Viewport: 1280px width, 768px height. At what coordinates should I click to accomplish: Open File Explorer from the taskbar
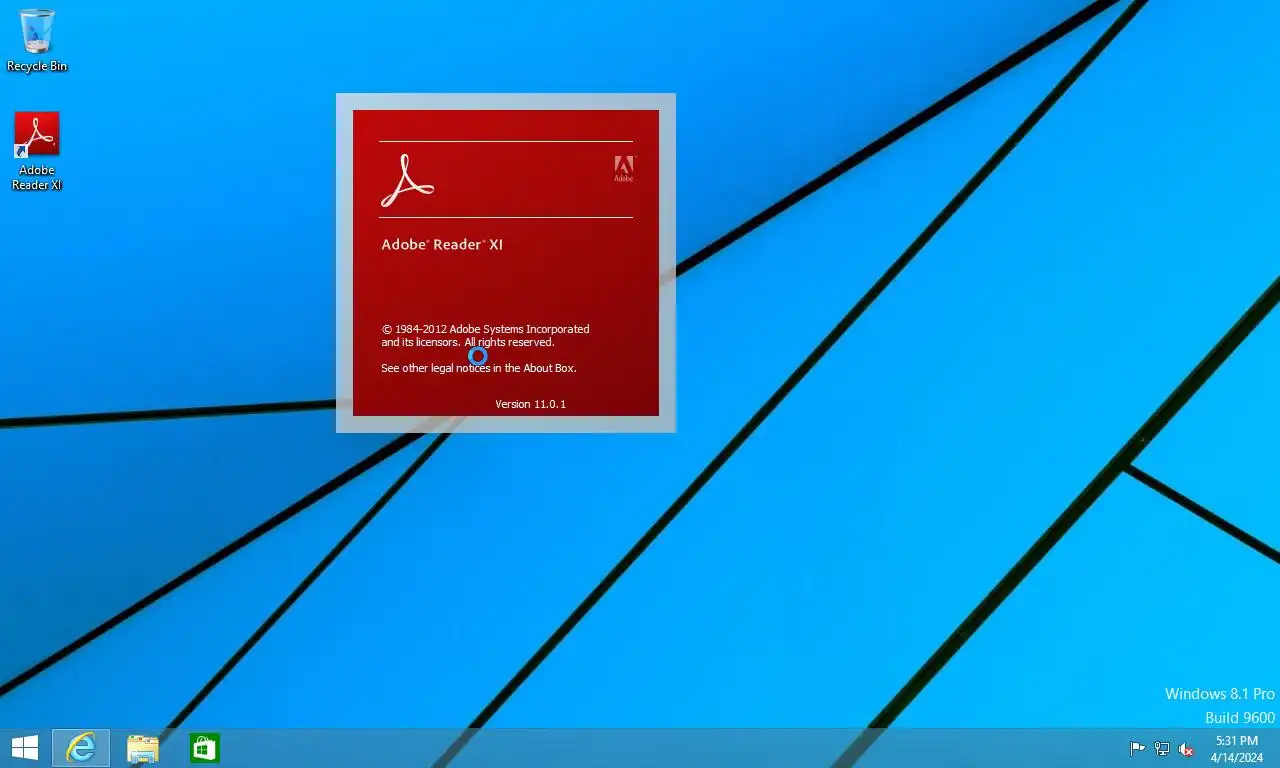coord(143,748)
